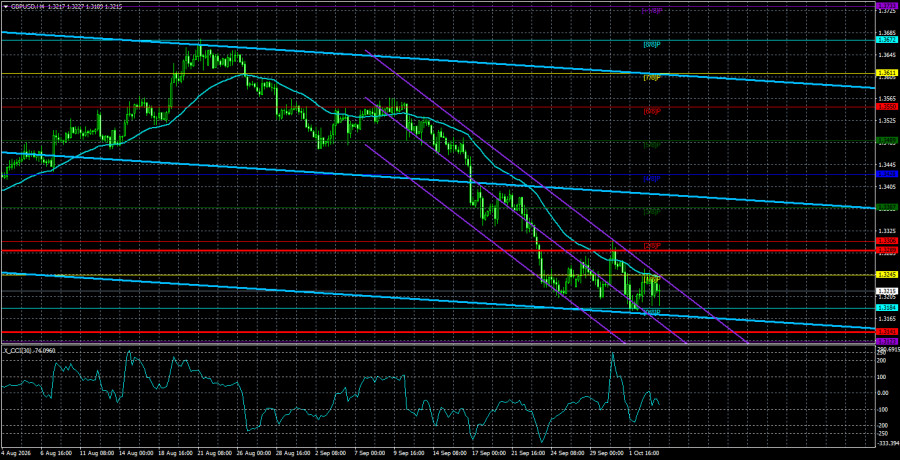Open the GBPUSD chart title dropdown arrow
Screen dimensions: 900x460
tap(6, 6)
